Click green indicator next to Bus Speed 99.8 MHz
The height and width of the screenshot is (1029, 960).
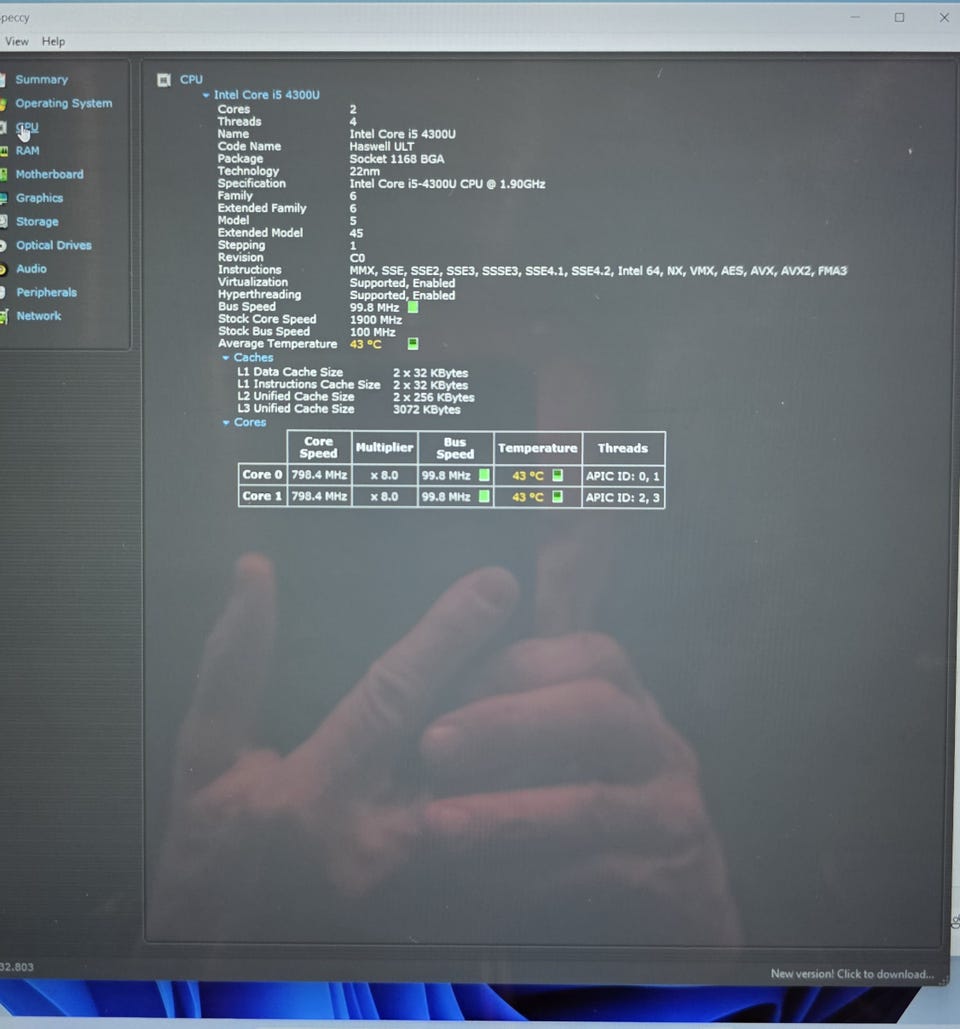click(413, 306)
